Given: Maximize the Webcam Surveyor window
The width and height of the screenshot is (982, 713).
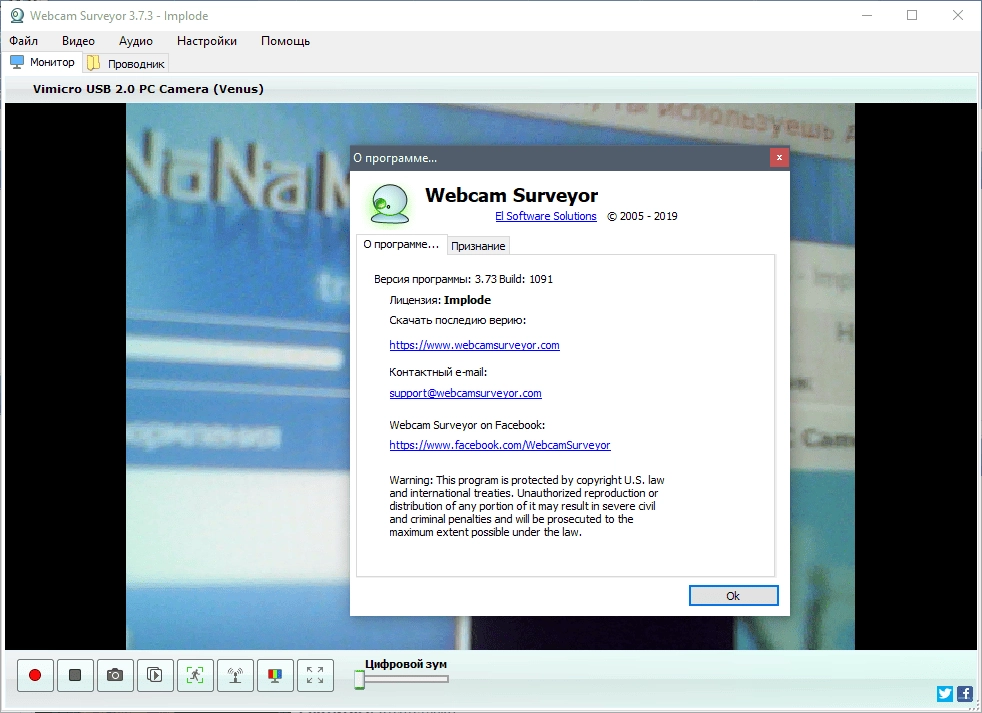Looking at the screenshot, I should (x=912, y=15).
